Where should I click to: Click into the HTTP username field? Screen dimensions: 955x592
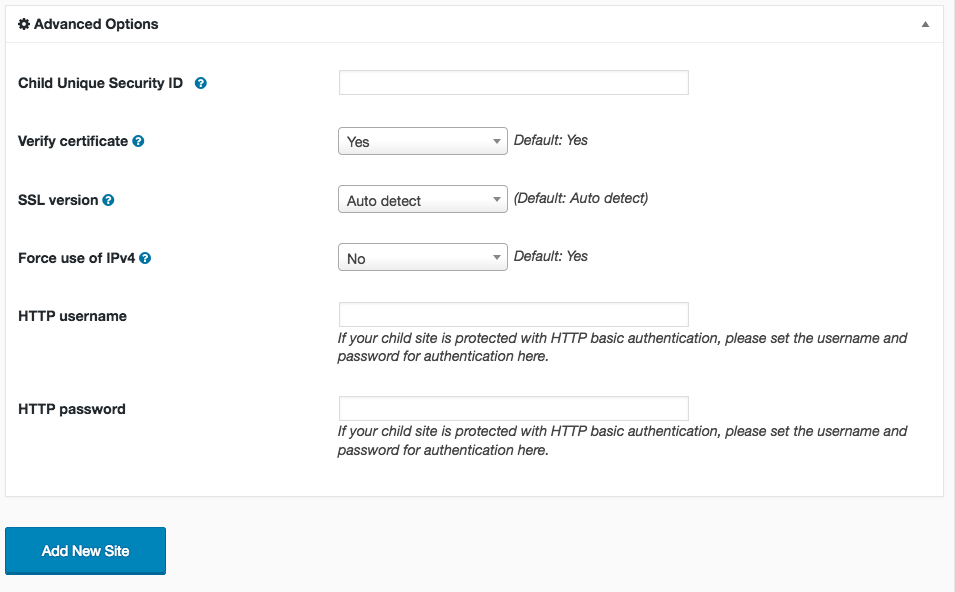[x=513, y=315]
